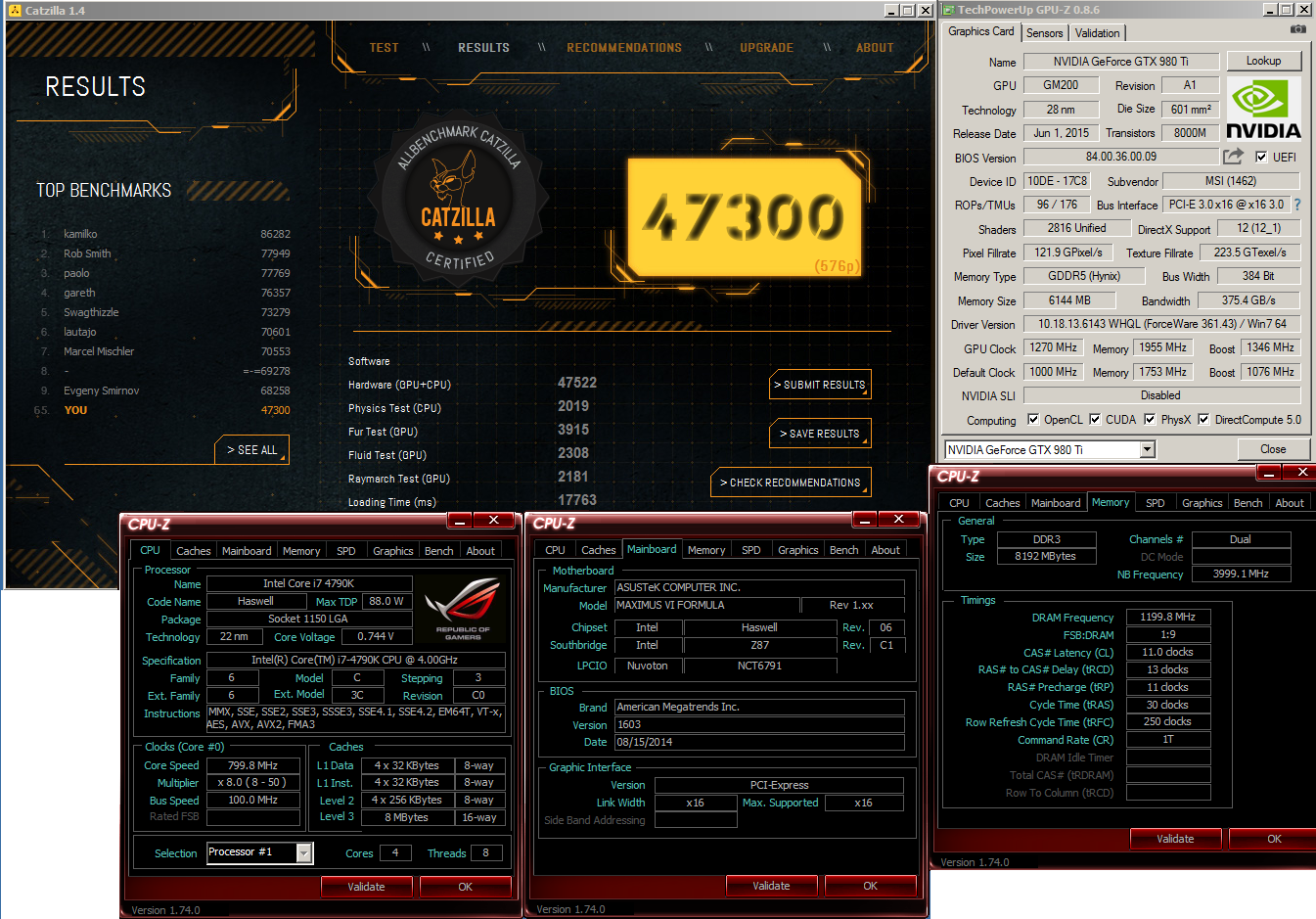Open Memory tab in CPU-Z Mainboard window
1316x919 pixels.
pyautogui.click(x=705, y=550)
